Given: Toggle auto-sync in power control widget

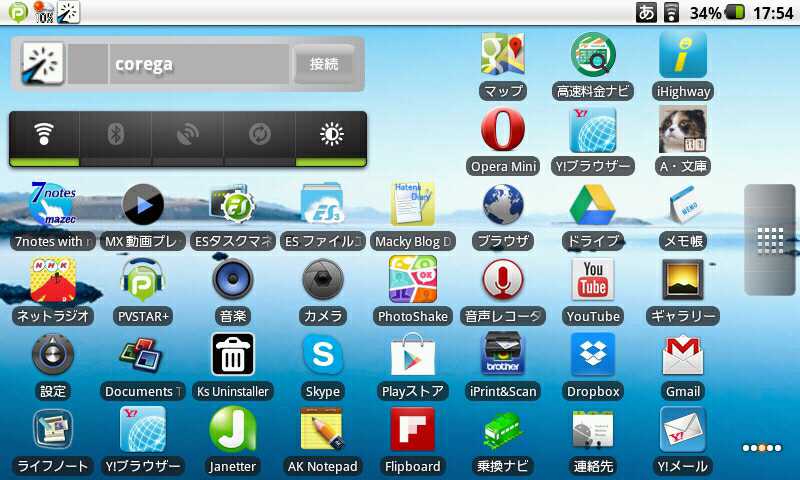Looking at the screenshot, I should pos(260,138).
